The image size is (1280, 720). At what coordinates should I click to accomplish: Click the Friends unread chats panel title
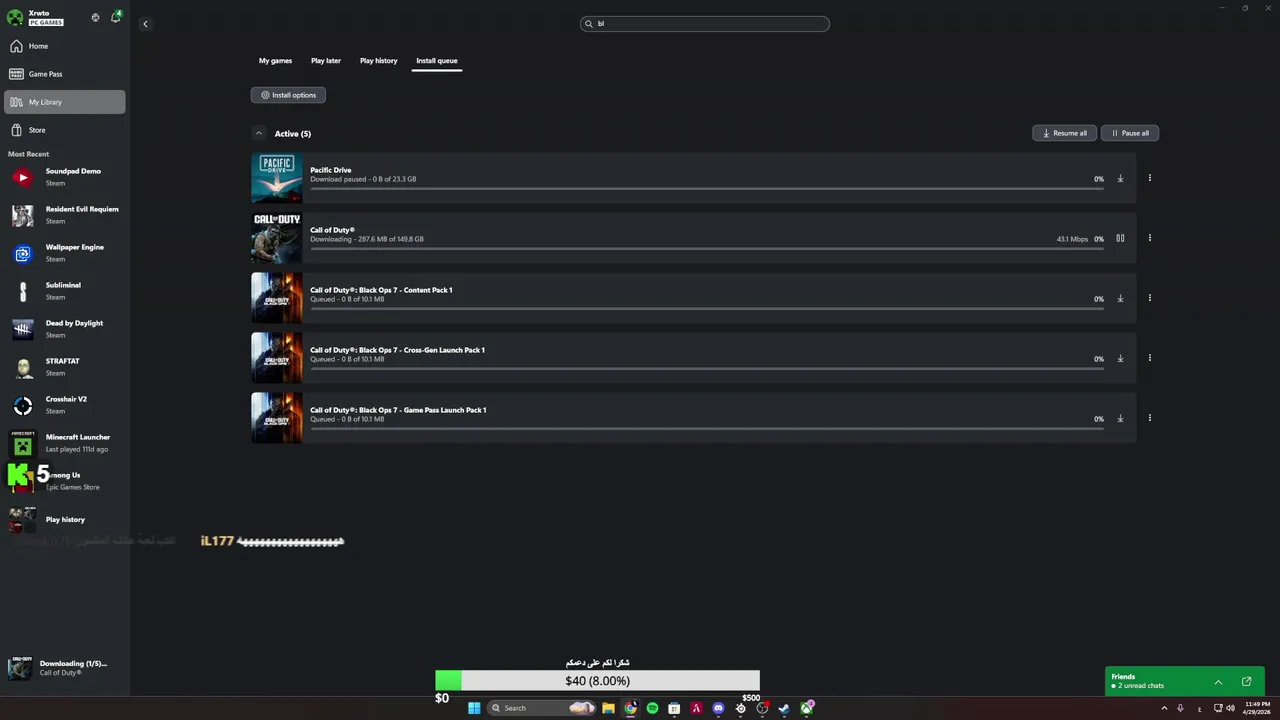coord(1123,677)
